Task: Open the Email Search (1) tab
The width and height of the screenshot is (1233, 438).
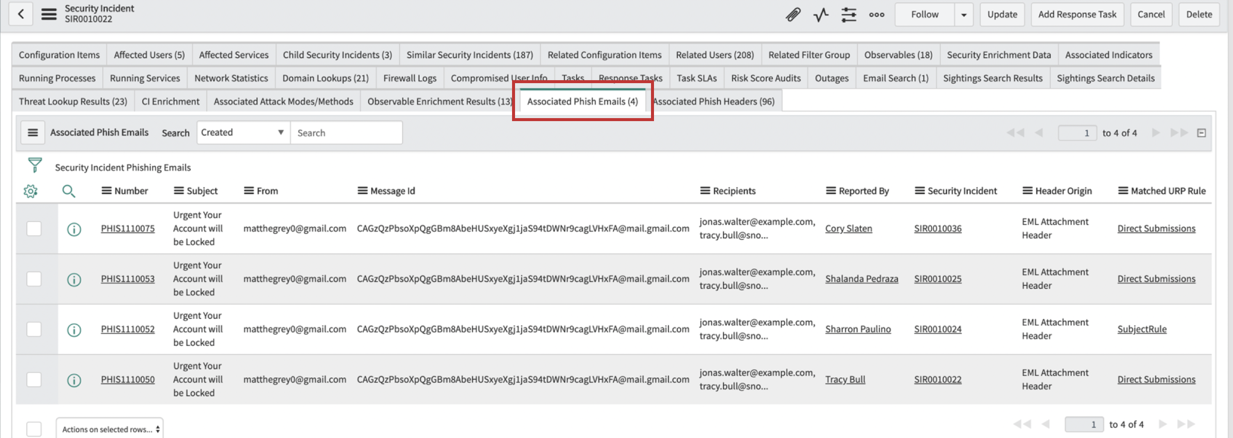Action: [x=896, y=78]
